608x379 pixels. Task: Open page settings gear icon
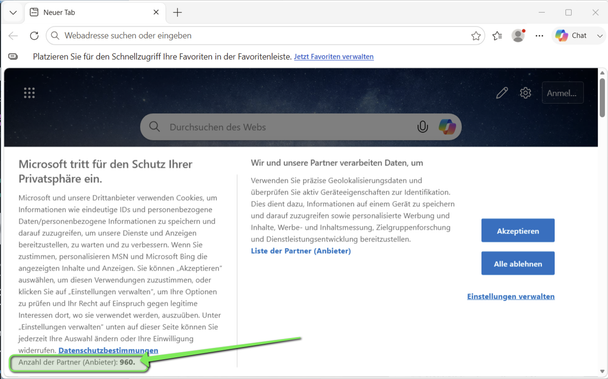525,93
